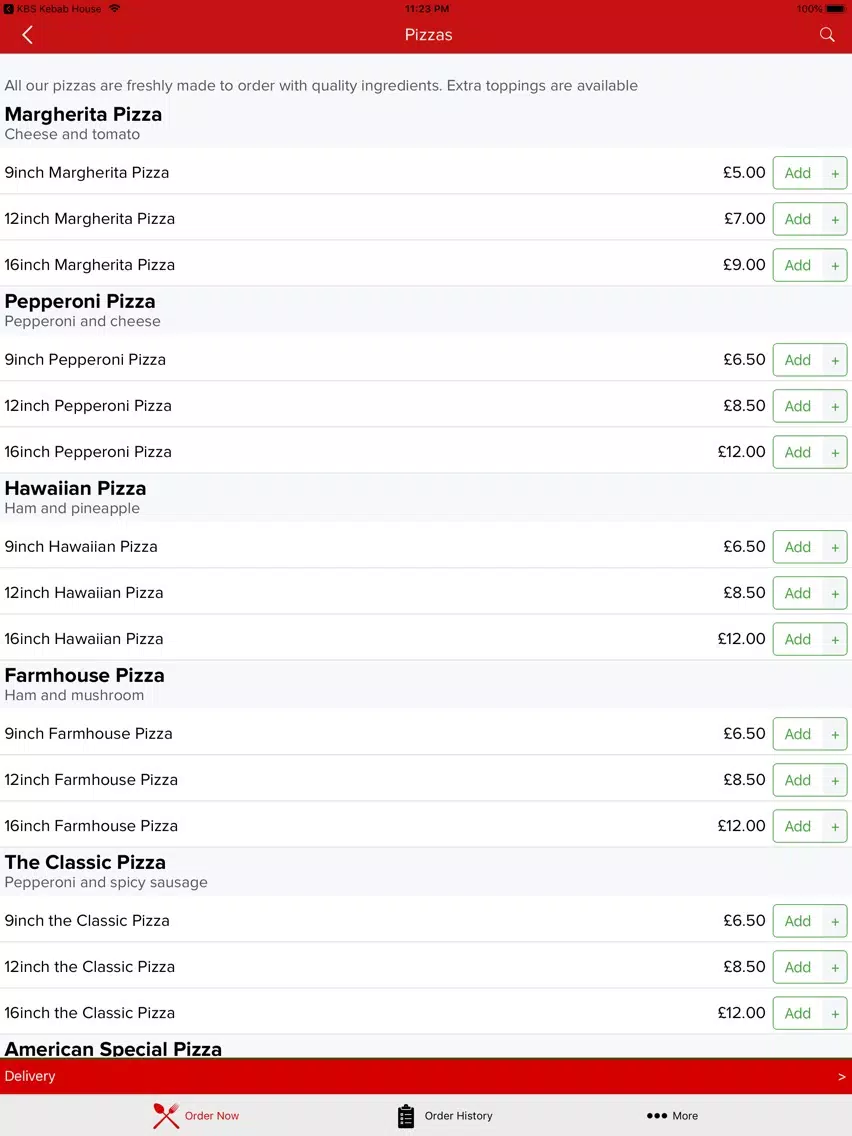852x1136 pixels.
Task: Add 12inch Farmhouse Pizza to order
Action: [798, 780]
